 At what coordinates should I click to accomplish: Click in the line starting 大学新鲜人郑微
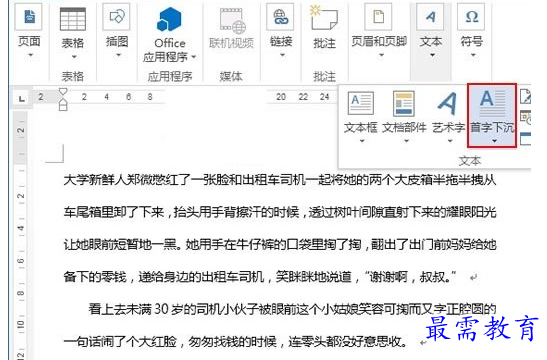(279, 180)
